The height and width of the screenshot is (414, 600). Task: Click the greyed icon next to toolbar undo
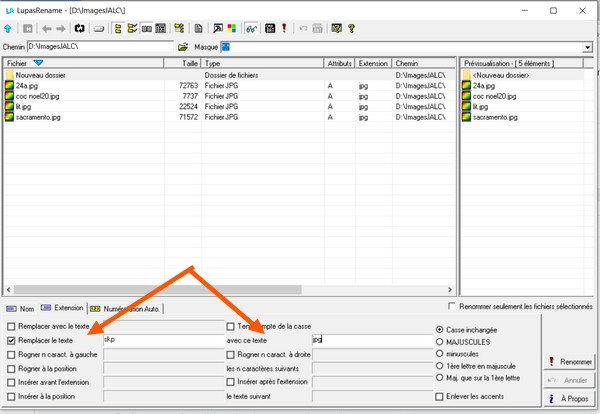(317, 28)
